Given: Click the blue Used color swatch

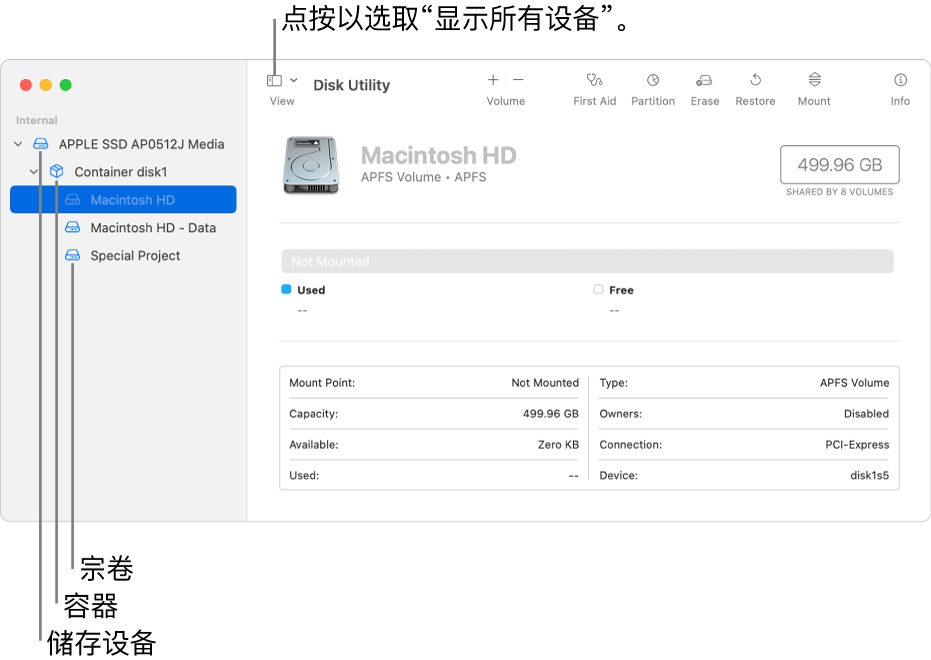Looking at the screenshot, I should [286, 289].
